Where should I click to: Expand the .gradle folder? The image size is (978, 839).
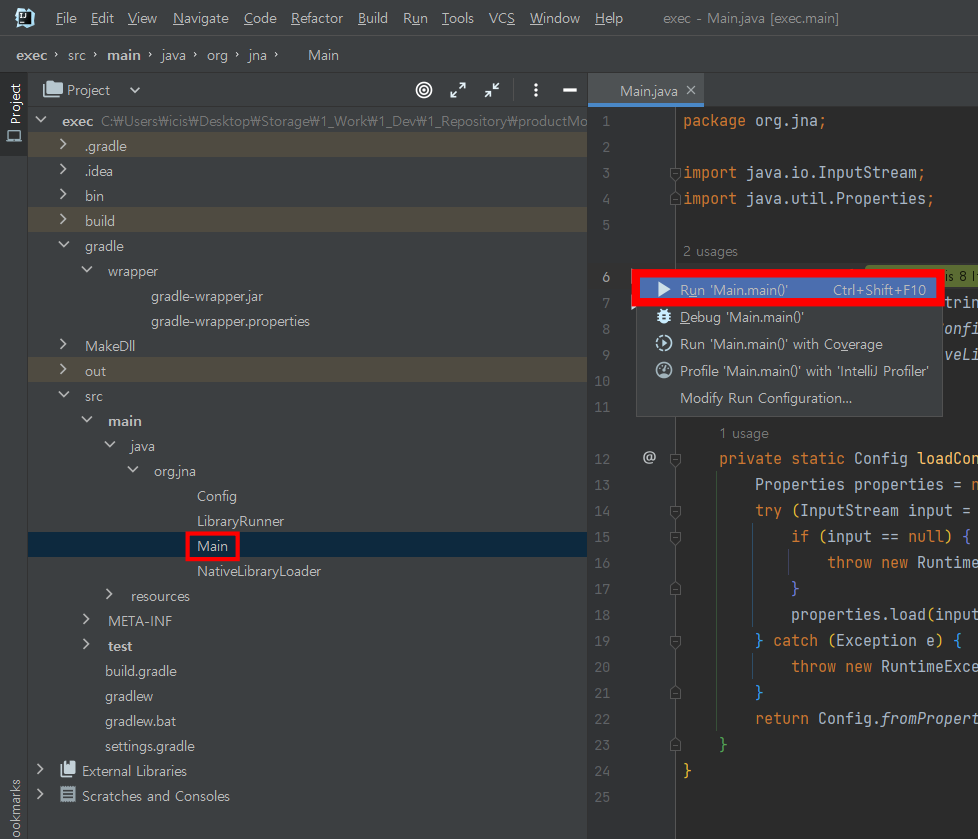tap(63, 145)
